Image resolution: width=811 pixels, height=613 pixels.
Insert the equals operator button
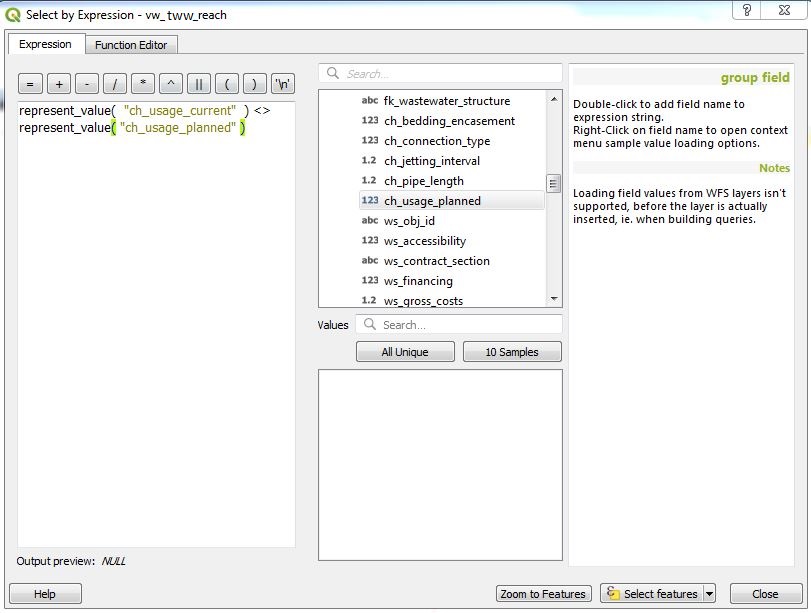(30, 84)
